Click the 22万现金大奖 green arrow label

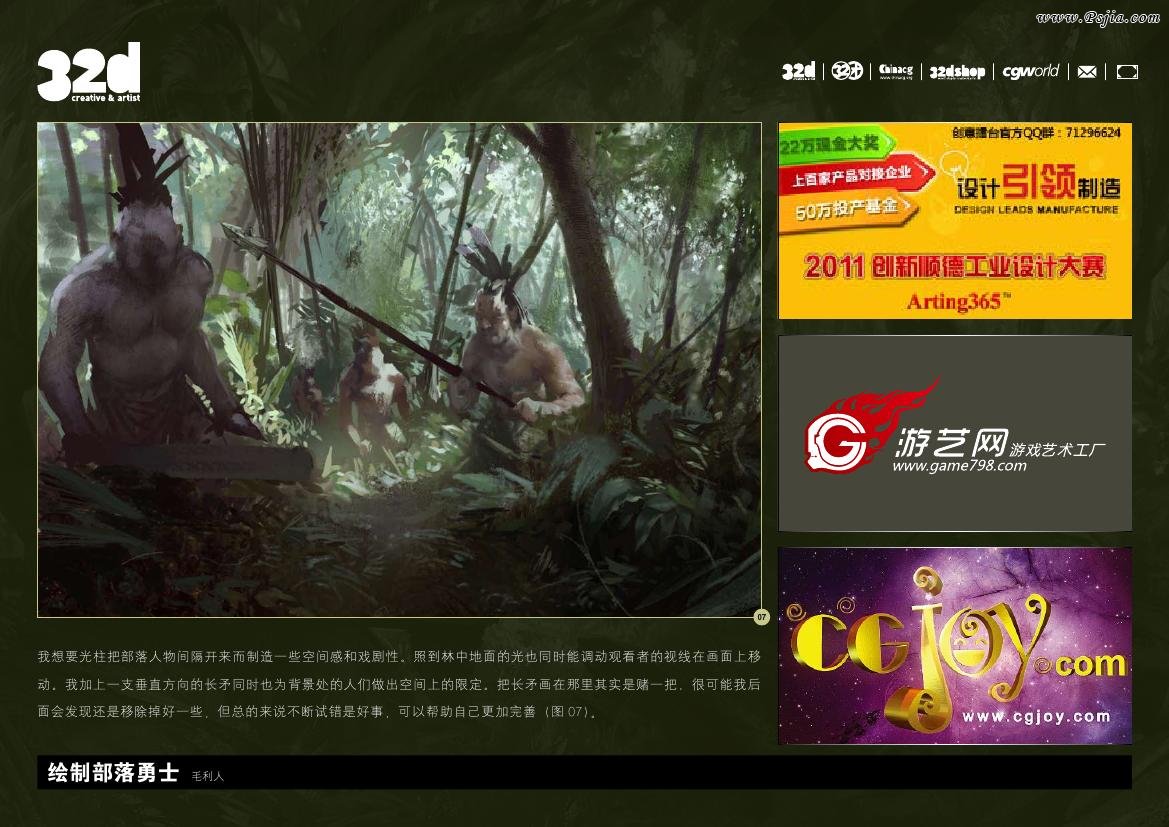tap(837, 143)
